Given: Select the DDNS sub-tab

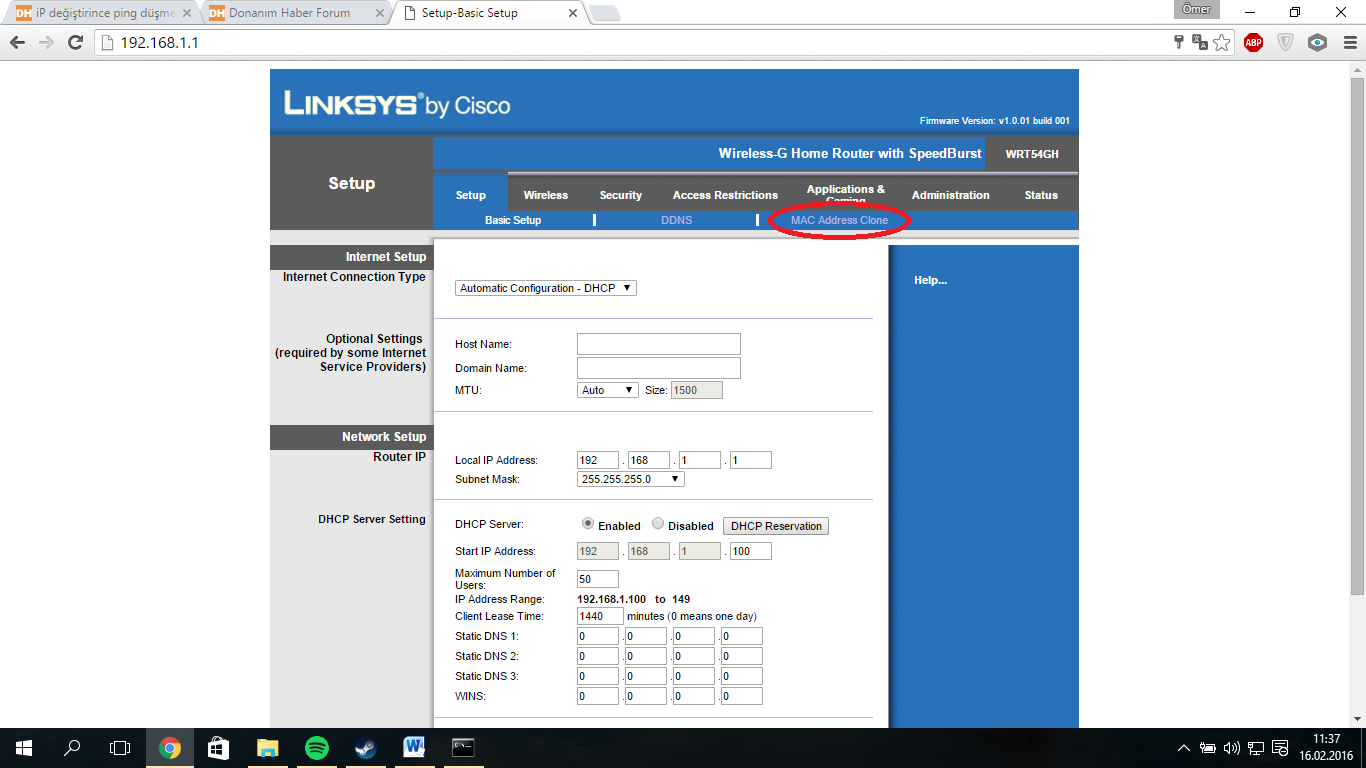Looking at the screenshot, I should click(676, 220).
